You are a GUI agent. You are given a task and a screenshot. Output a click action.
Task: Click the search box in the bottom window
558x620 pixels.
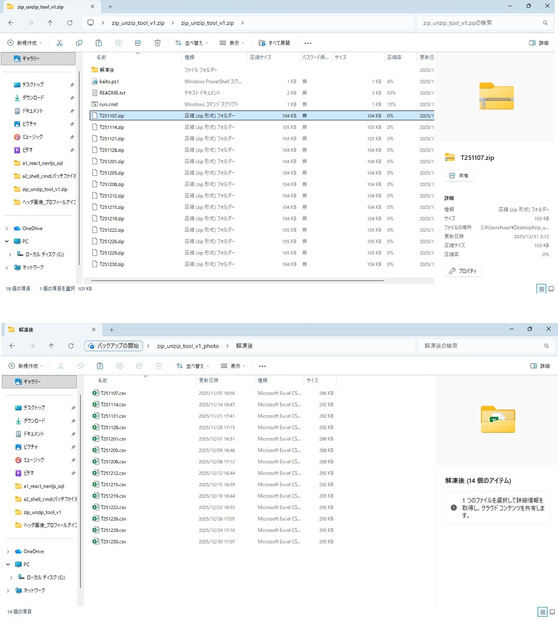(x=486, y=346)
